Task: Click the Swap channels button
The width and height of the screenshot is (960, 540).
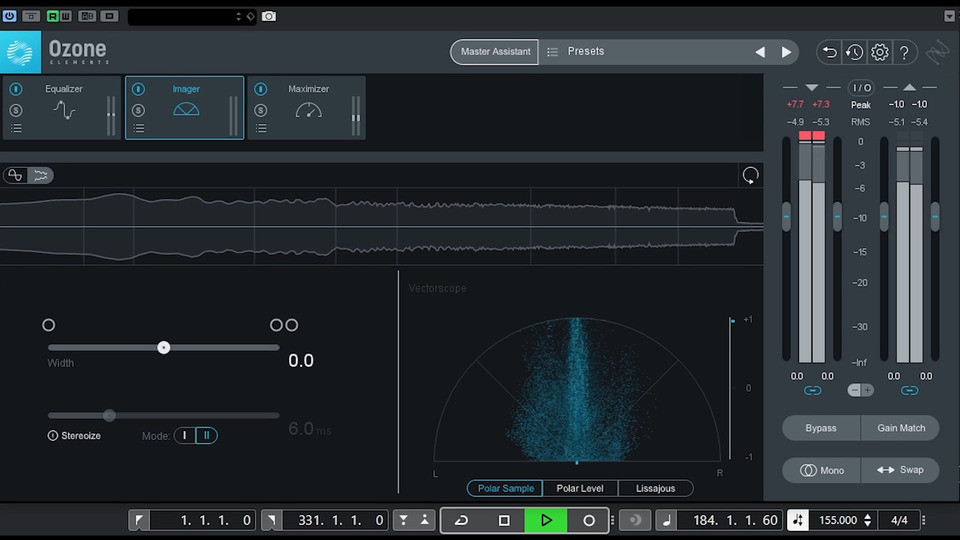Action: 901,470
